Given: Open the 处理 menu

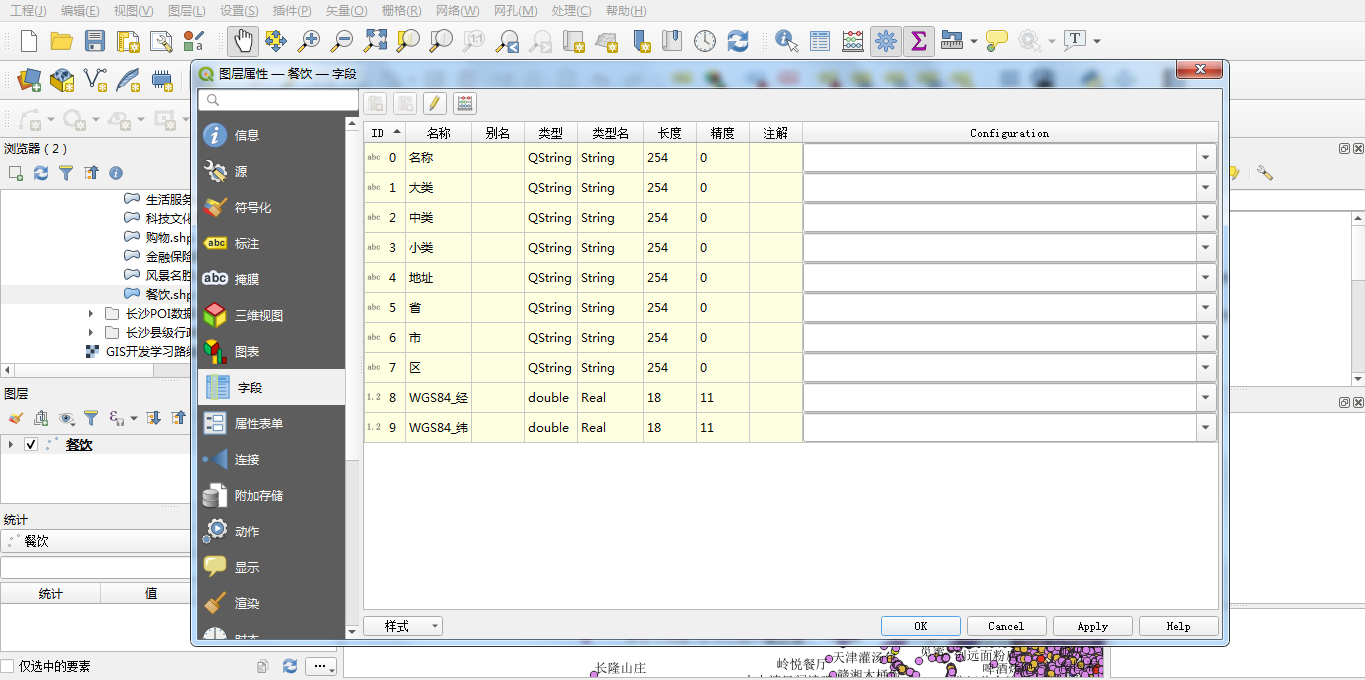Looking at the screenshot, I should coord(570,11).
